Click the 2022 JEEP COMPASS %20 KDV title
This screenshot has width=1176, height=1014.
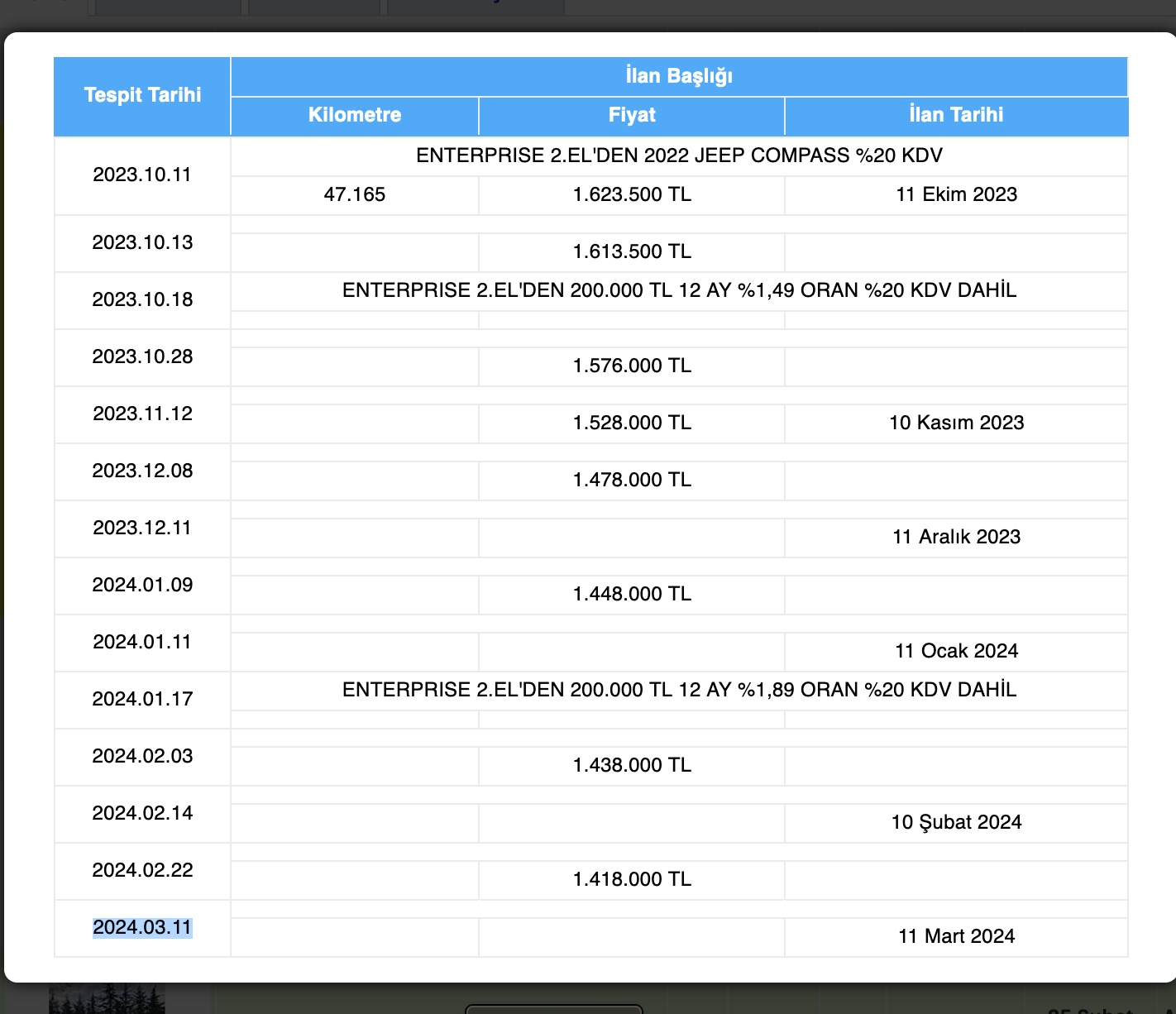coord(679,155)
